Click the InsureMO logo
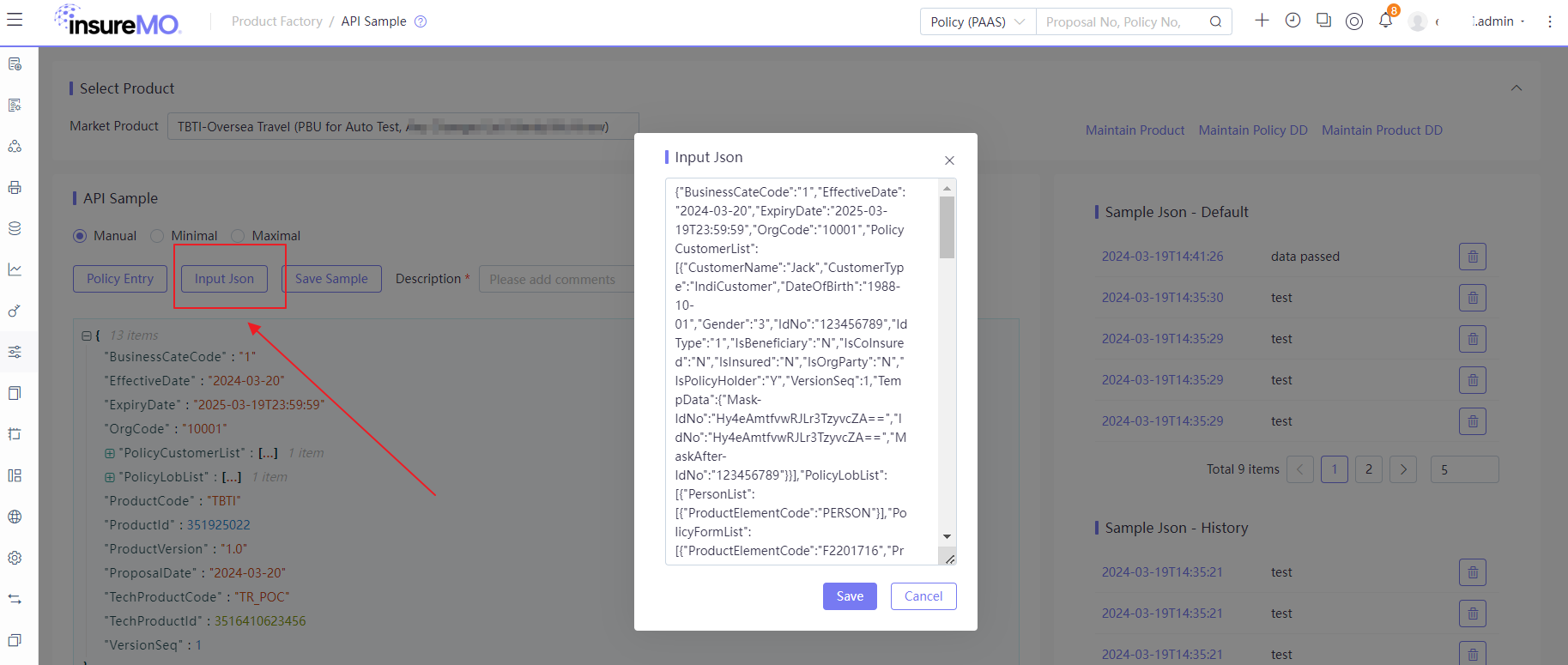 point(117,21)
